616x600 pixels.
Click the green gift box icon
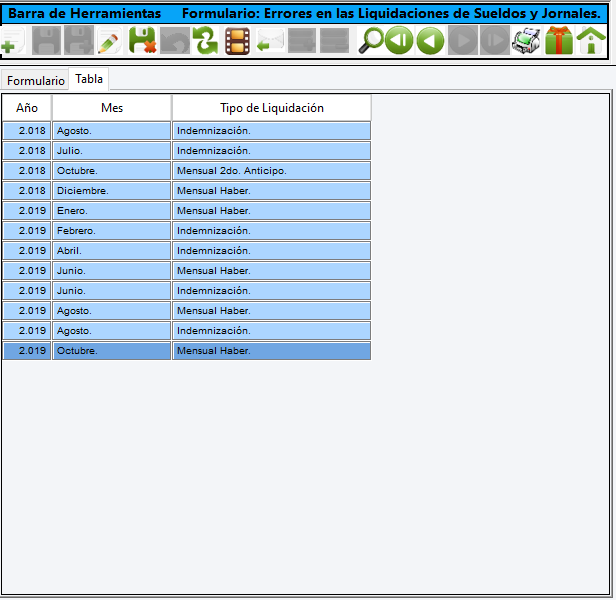point(559,40)
